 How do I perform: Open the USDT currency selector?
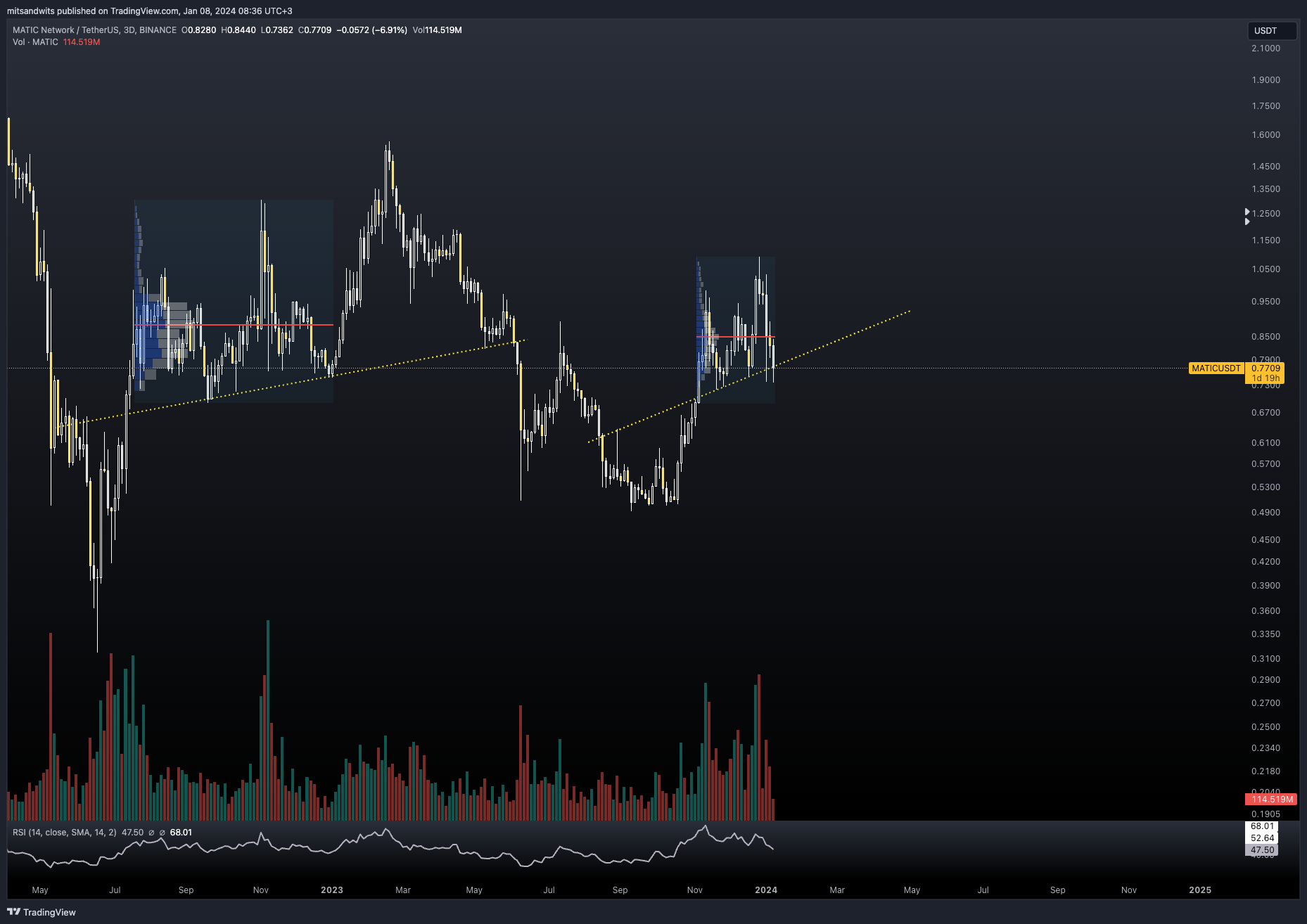pyautogui.click(x=1272, y=30)
